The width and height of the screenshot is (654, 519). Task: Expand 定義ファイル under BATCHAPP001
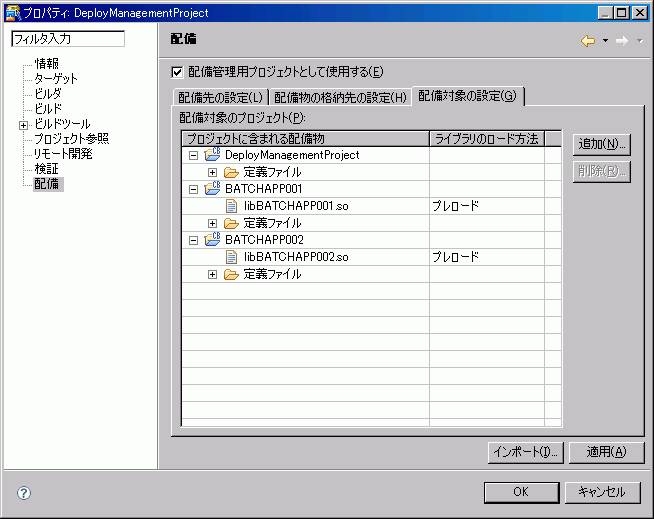(212, 224)
